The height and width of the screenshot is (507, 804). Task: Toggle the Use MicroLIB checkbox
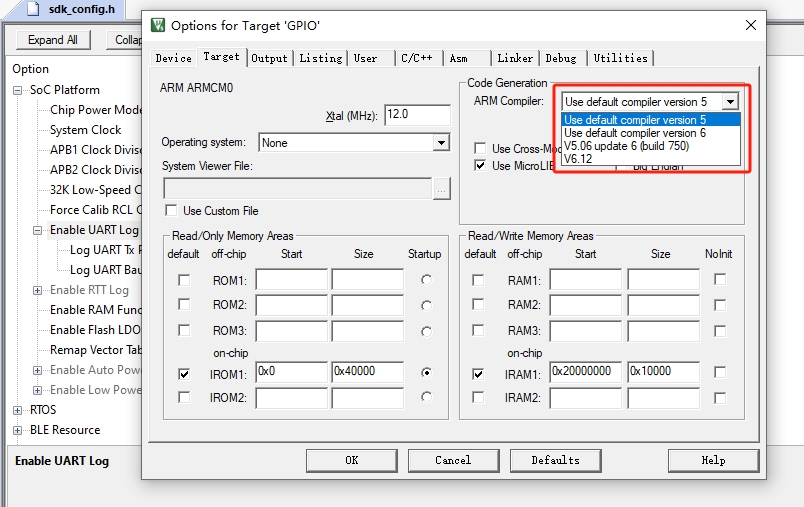coord(480,166)
